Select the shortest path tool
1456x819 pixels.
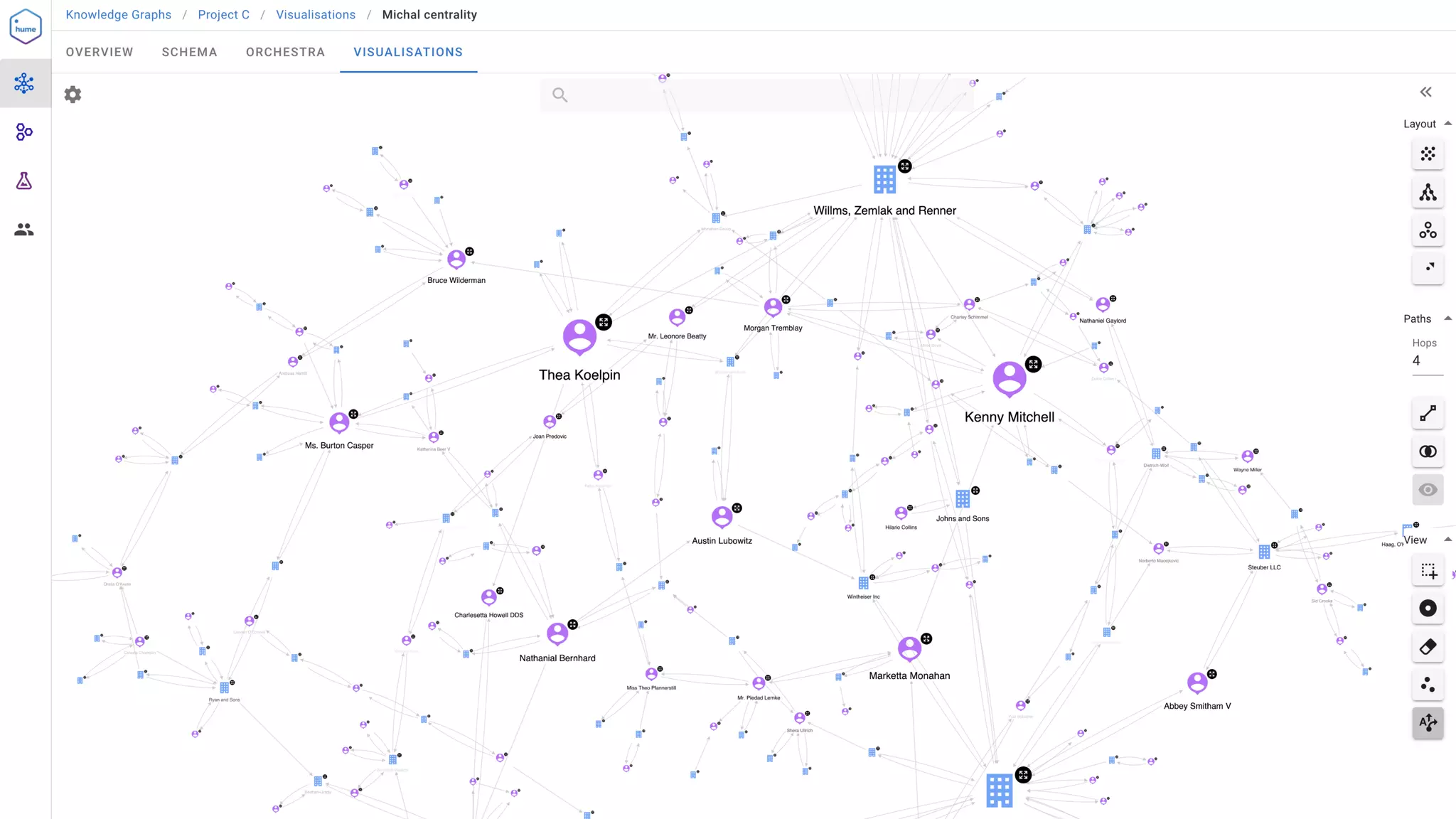point(1428,414)
